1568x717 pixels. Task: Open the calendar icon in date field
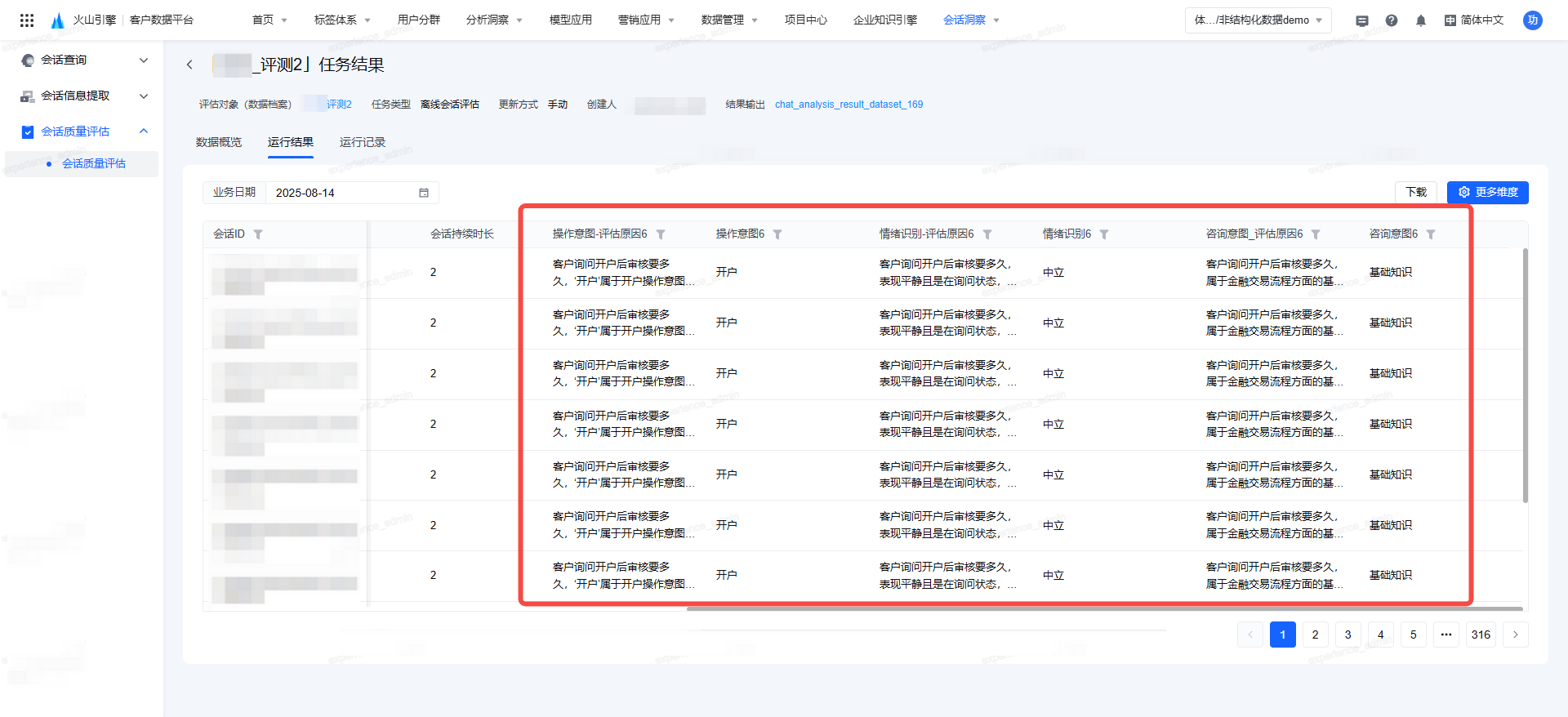pyautogui.click(x=424, y=193)
